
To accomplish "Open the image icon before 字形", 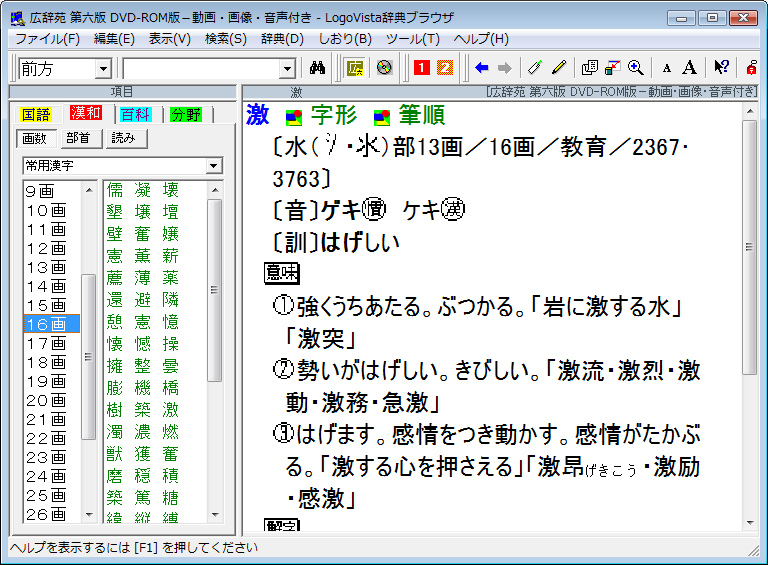I will pyautogui.click(x=293, y=118).
